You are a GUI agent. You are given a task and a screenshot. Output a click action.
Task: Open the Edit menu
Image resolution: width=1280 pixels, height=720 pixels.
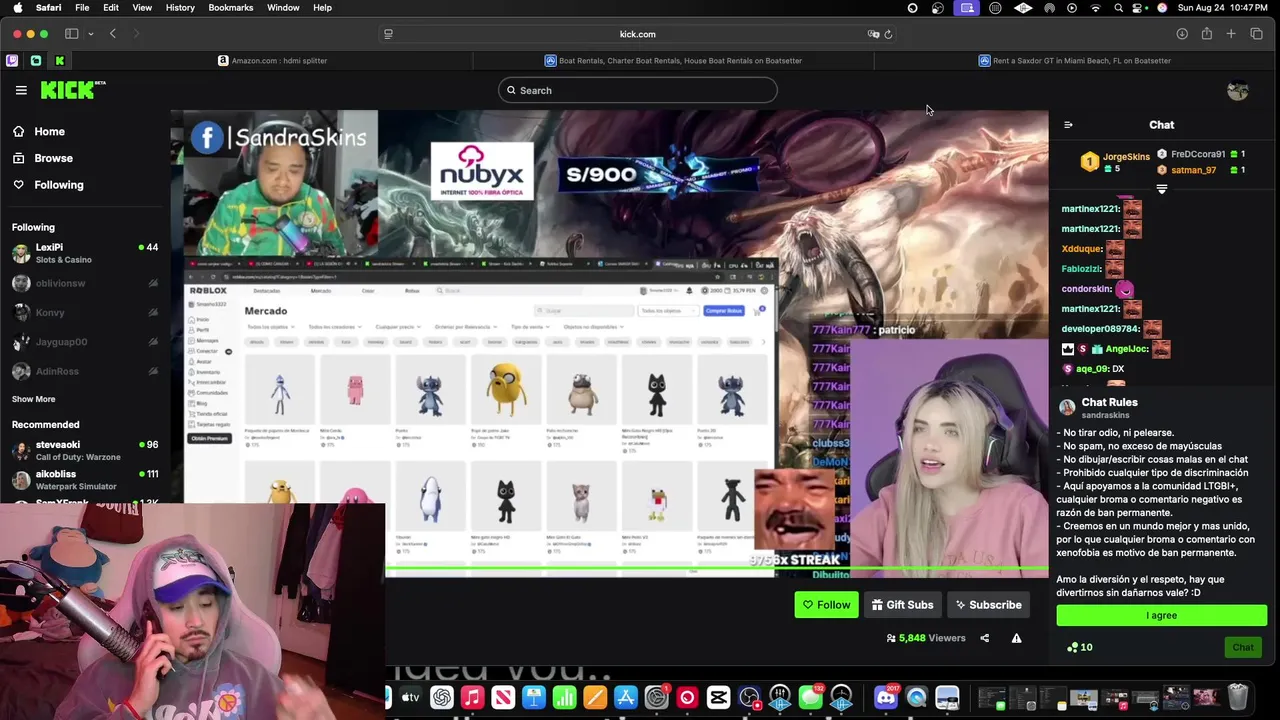tap(111, 7)
